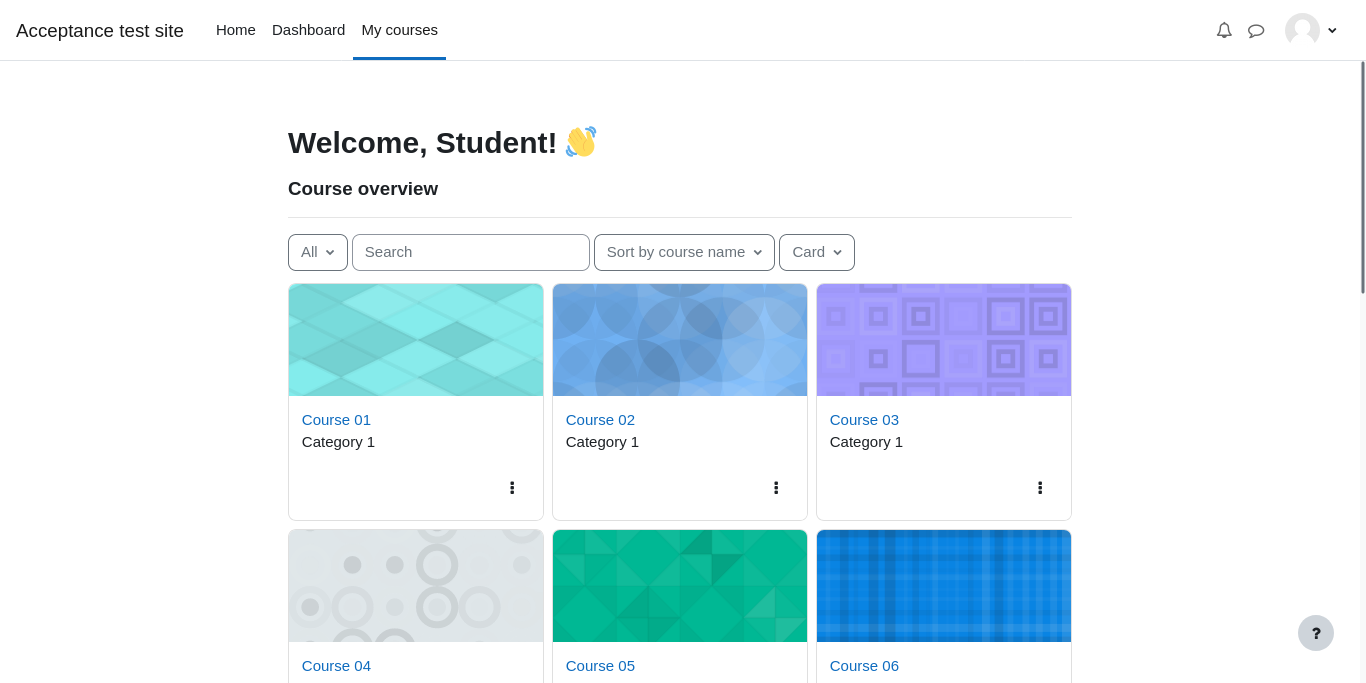Open the Course 01 link

336,420
